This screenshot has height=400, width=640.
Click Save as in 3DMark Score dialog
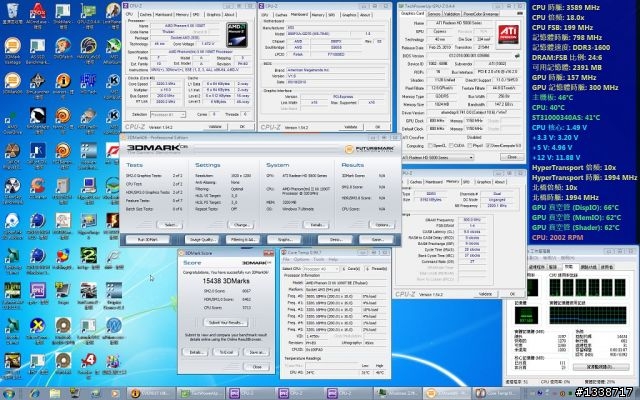(256, 352)
